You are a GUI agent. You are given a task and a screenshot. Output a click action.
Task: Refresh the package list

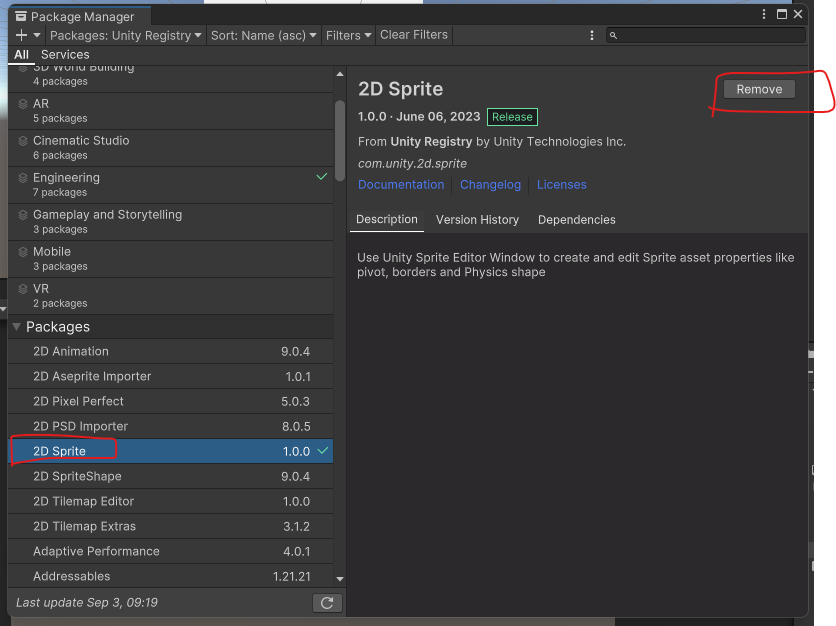(x=327, y=603)
